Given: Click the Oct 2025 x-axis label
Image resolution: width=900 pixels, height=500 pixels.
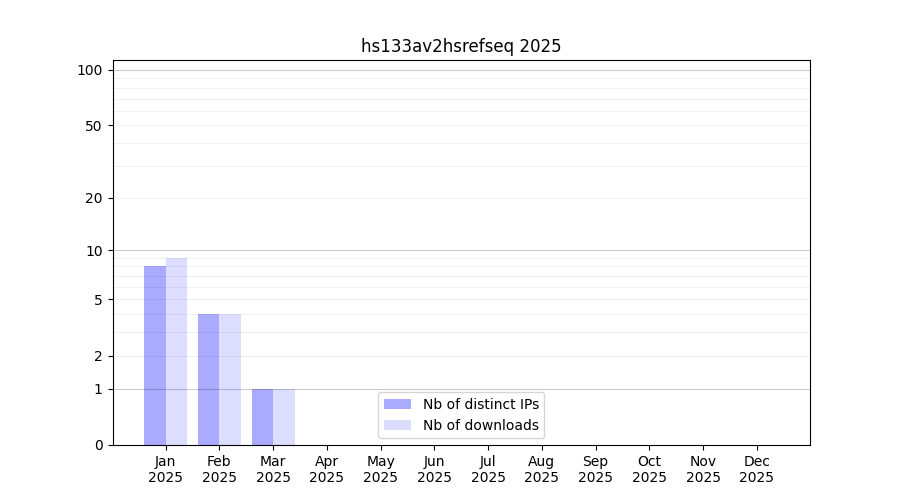Looking at the screenshot, I should [649, 469].
